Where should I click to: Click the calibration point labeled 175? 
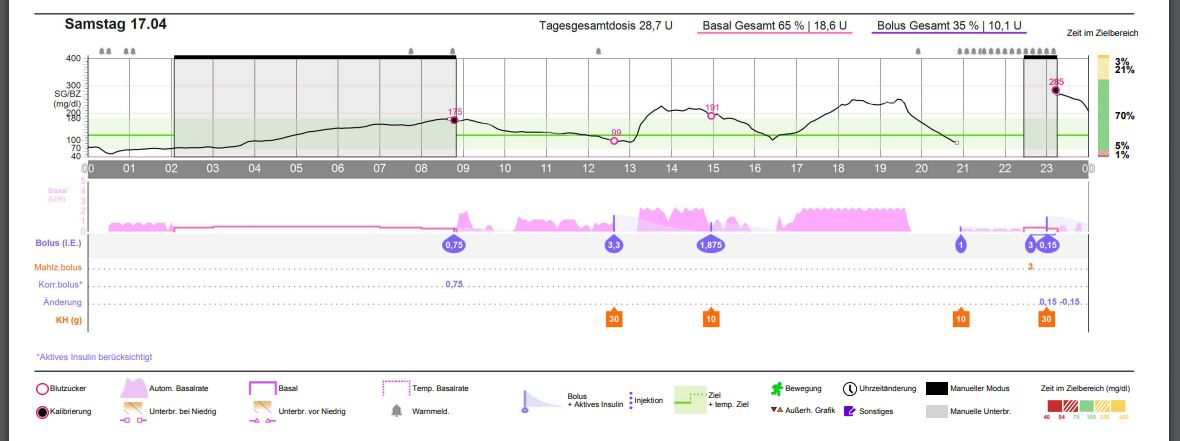tap(454, 120)
